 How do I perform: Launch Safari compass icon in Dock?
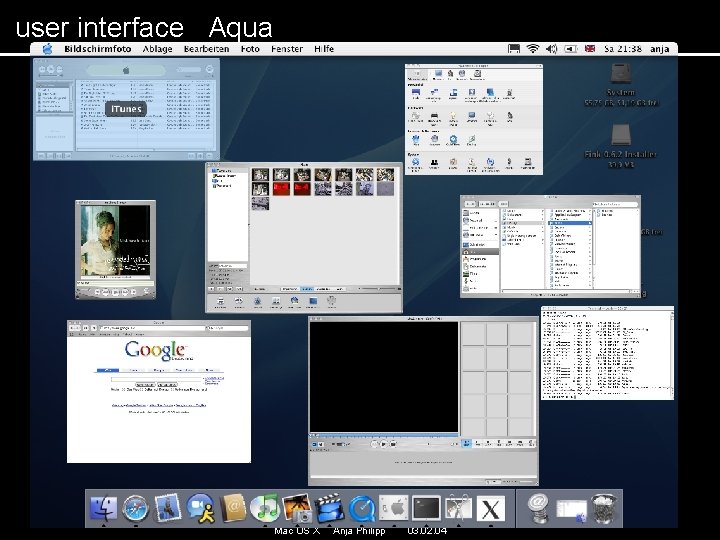tap(135, 508)
